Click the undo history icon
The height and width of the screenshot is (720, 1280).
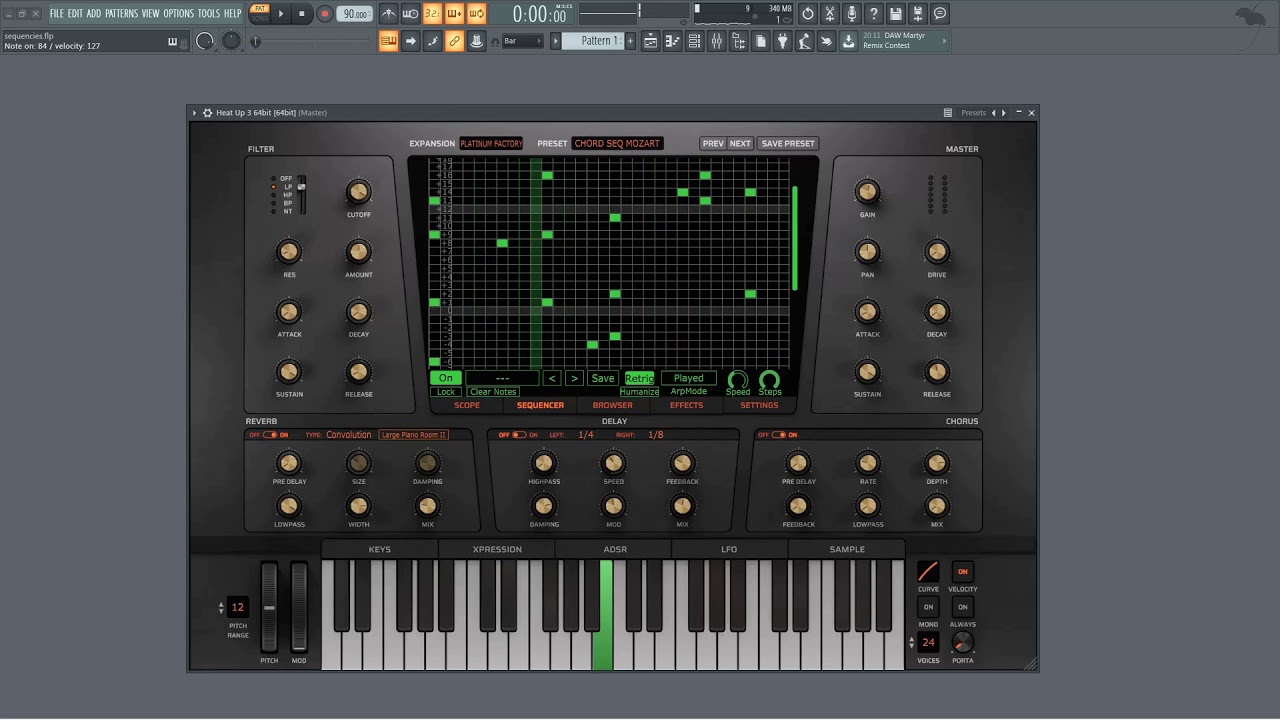[808, 14]
